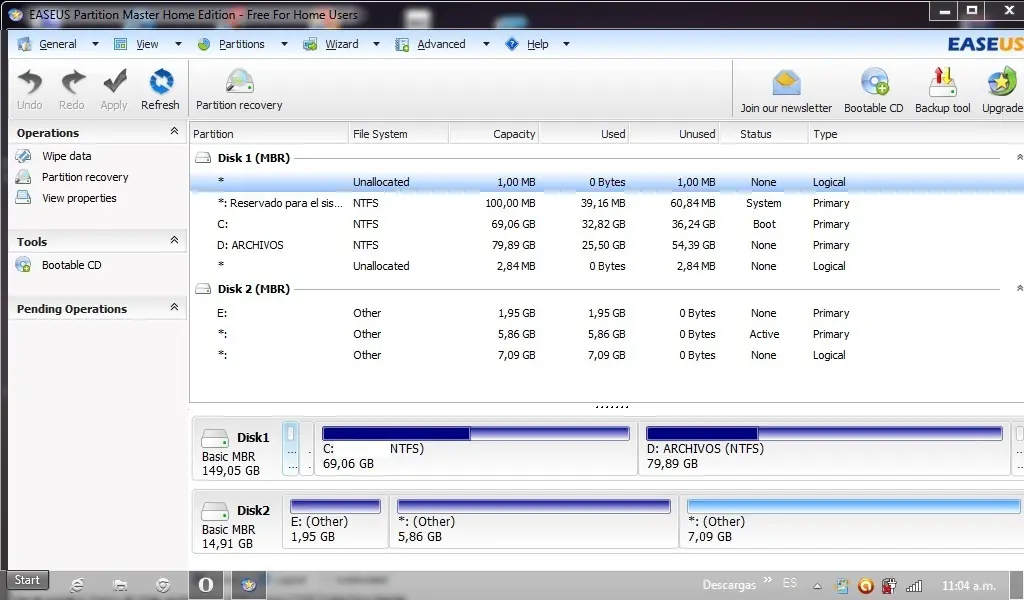
Task: Click the Disk 2 (MBR) group header
Action: click(x=253, y=289)
